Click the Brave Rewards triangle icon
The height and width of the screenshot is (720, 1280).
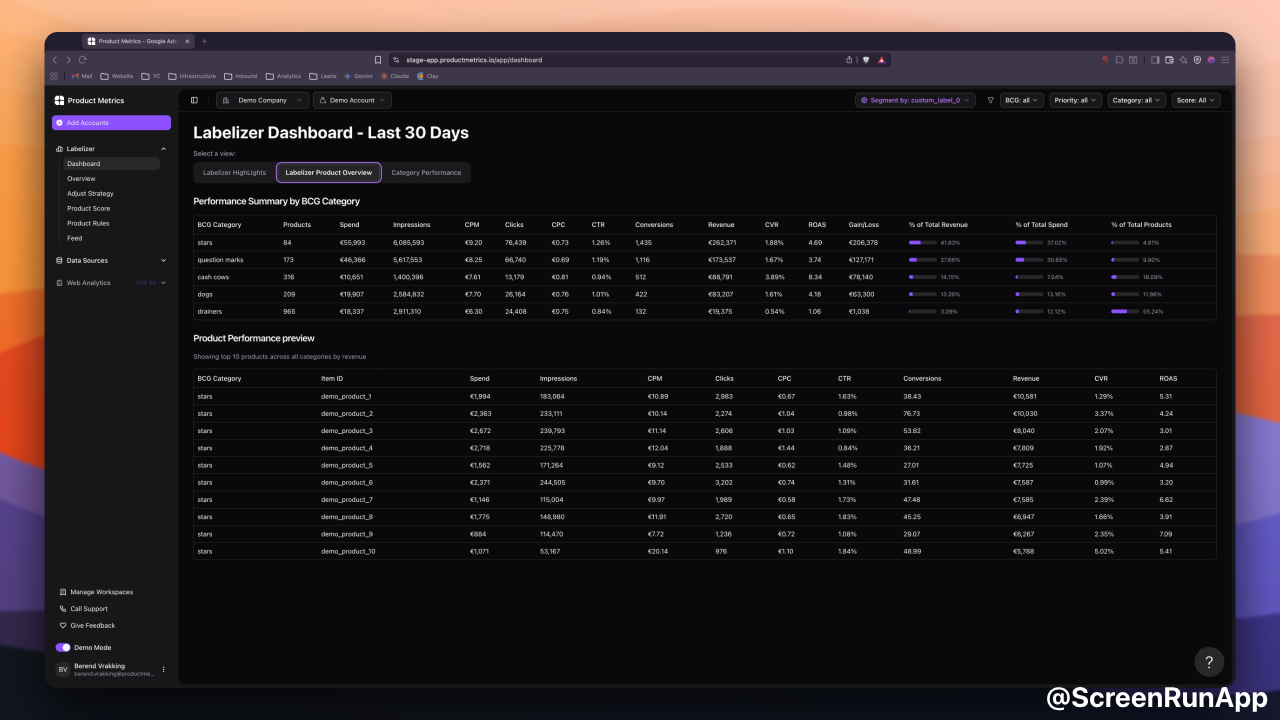tap(881, 59)
